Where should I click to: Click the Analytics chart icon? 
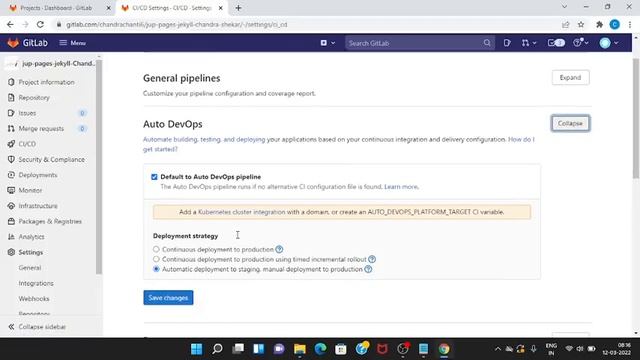tap(11, 237)
